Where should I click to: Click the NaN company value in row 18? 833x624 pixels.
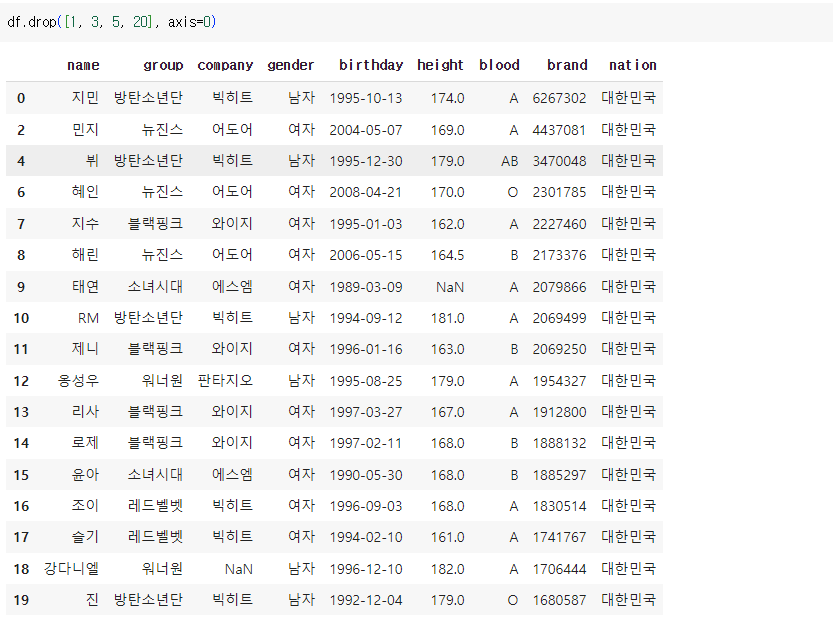[x=239, y=569]
